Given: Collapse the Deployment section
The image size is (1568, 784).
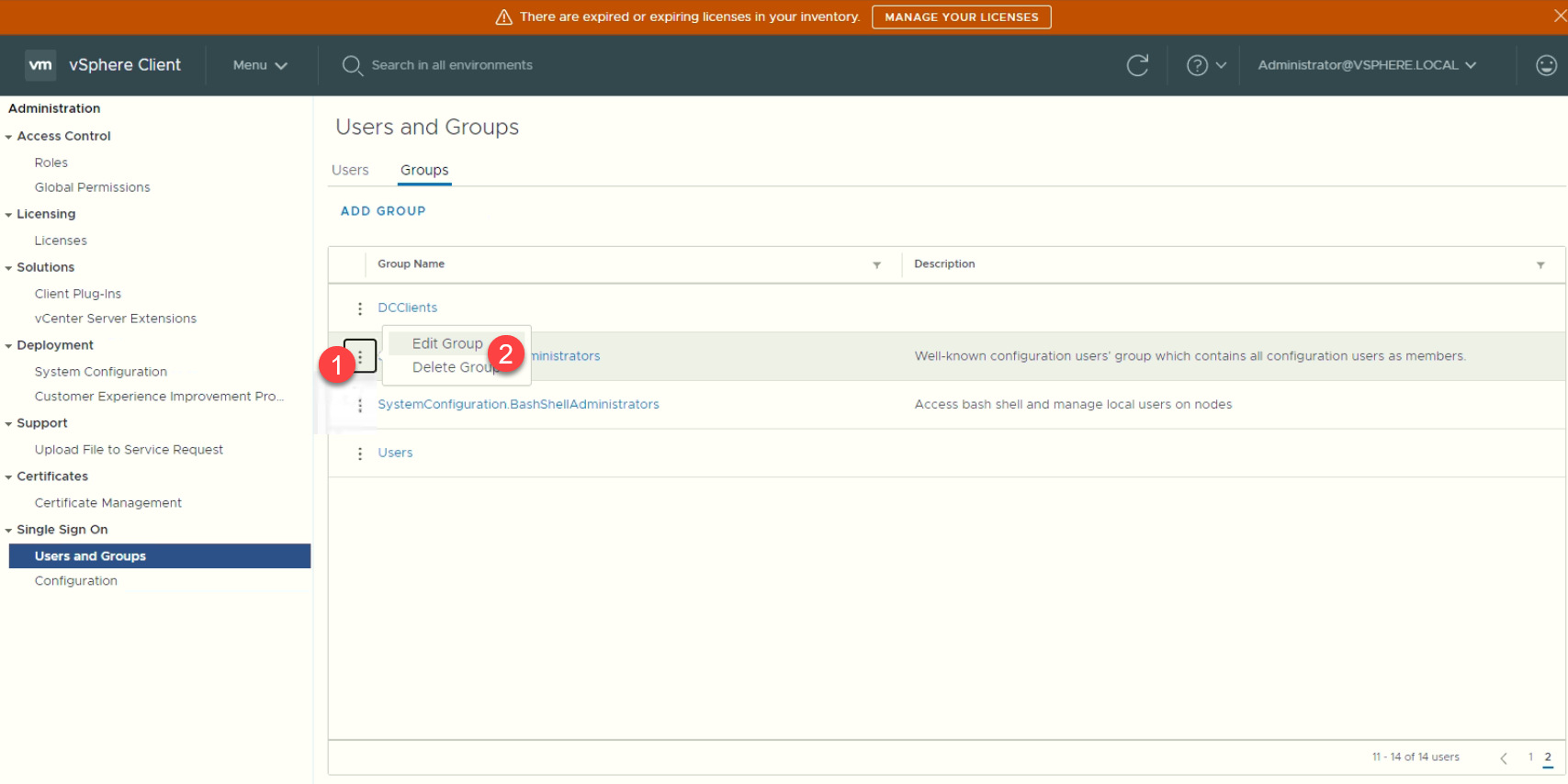Looking at the screenshot, I should click(x=9, y=346).
